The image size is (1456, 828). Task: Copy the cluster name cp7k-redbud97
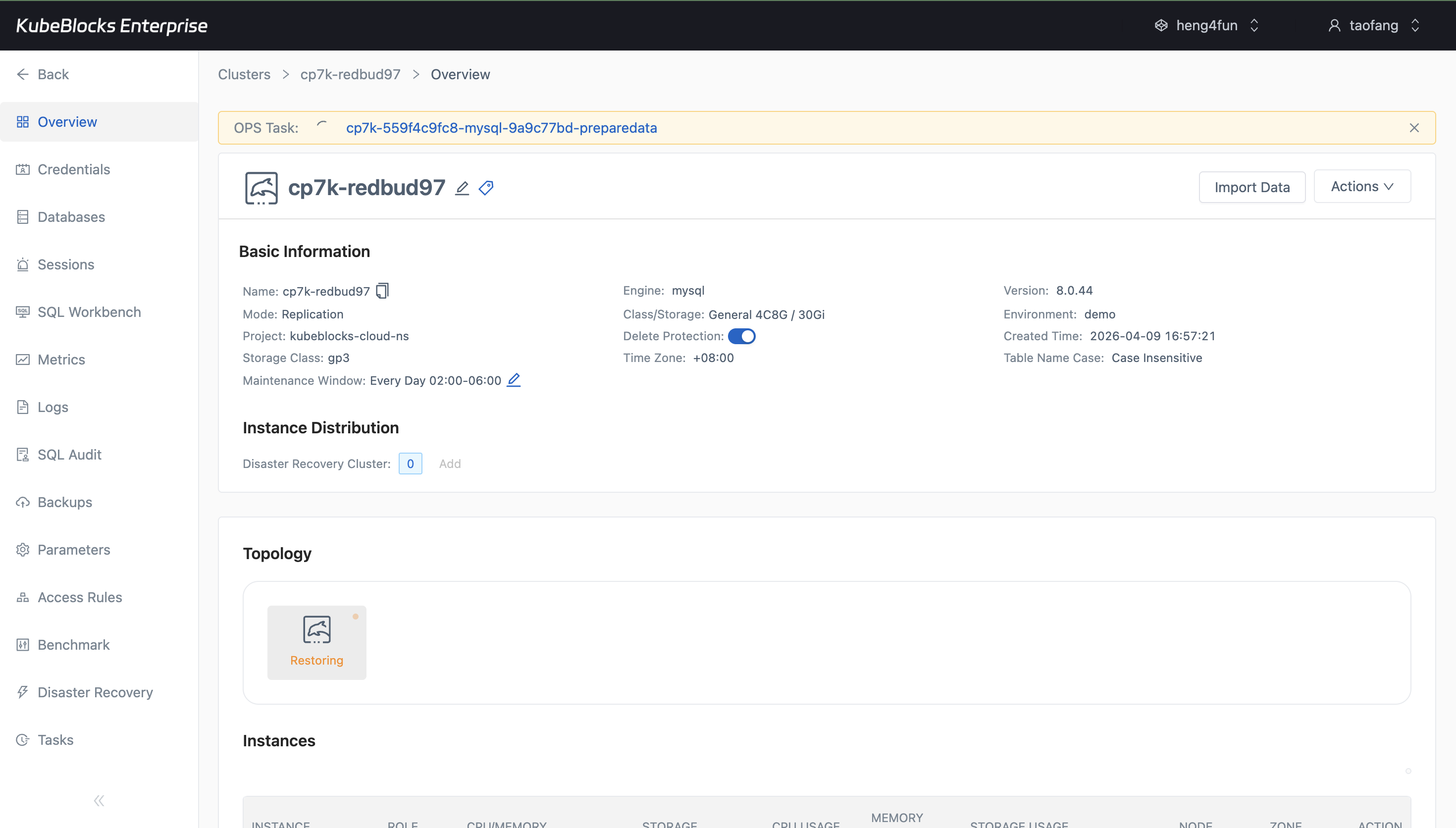pyautogui.click(x=382, y=291)
